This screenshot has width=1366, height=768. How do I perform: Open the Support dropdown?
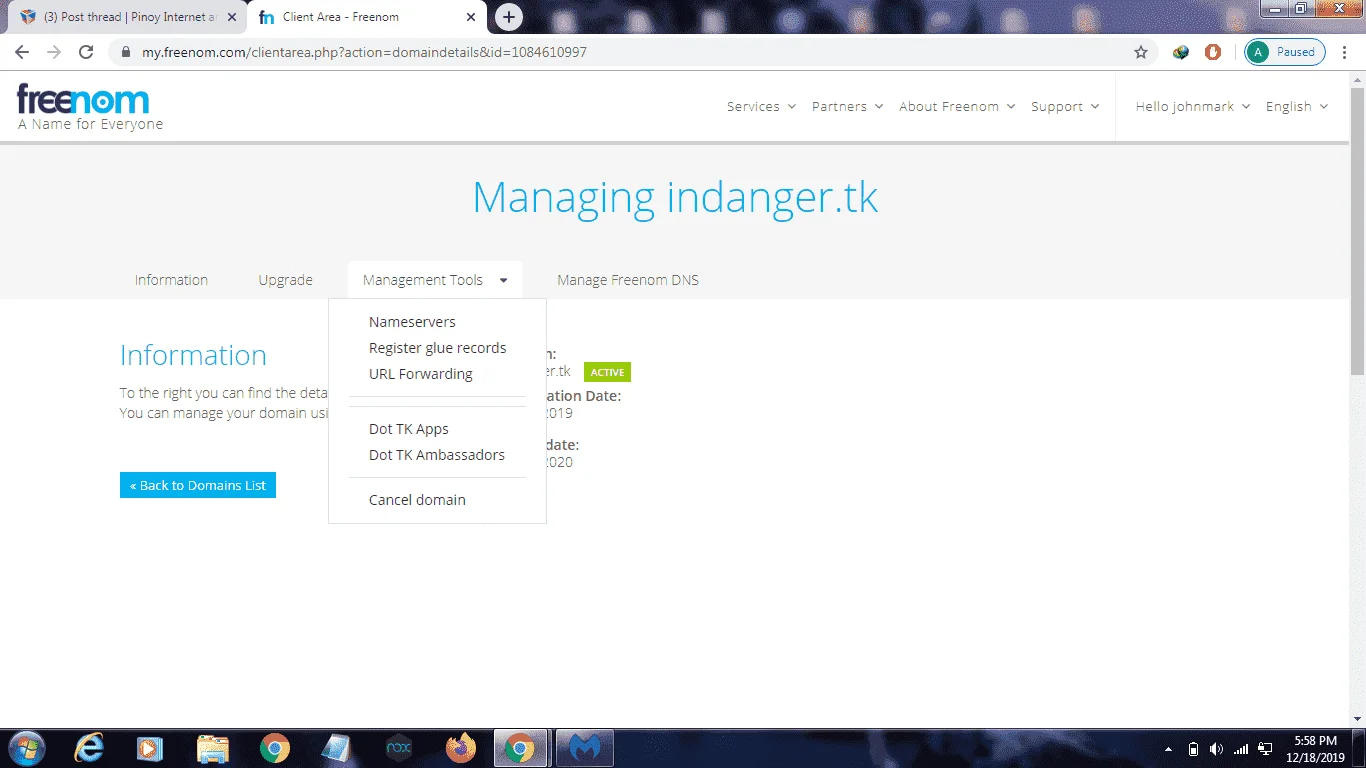pos(1065,107)
